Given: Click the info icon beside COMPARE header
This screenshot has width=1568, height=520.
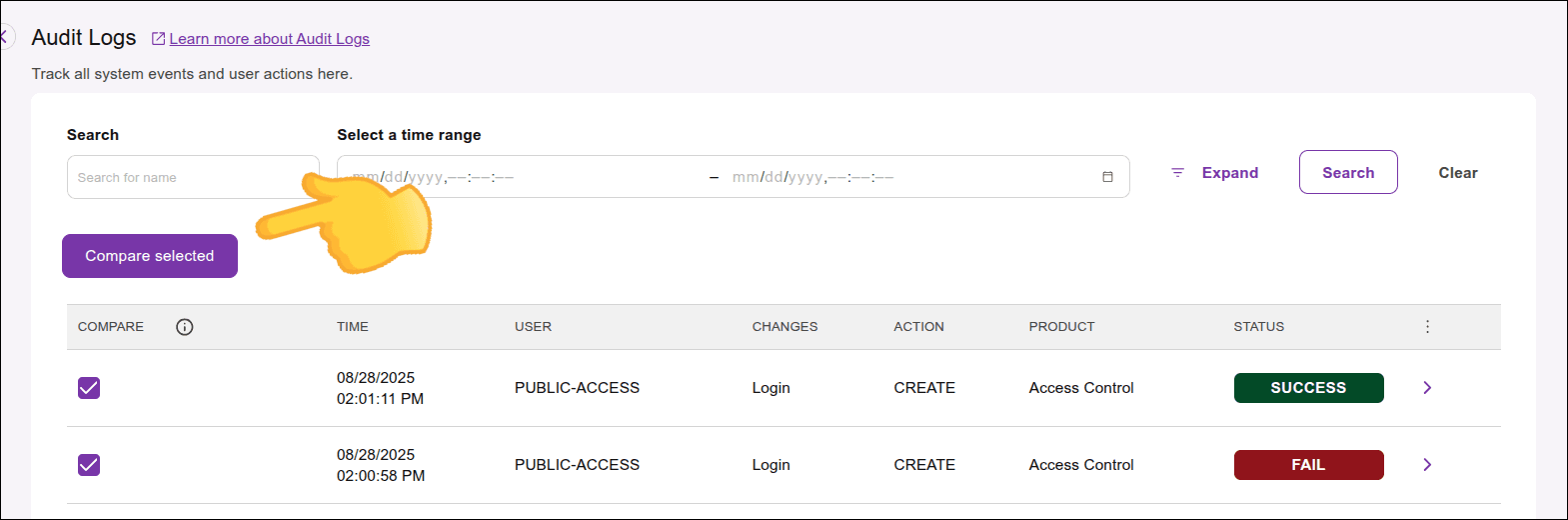Looking at the screenshot, I should point(185,327).
